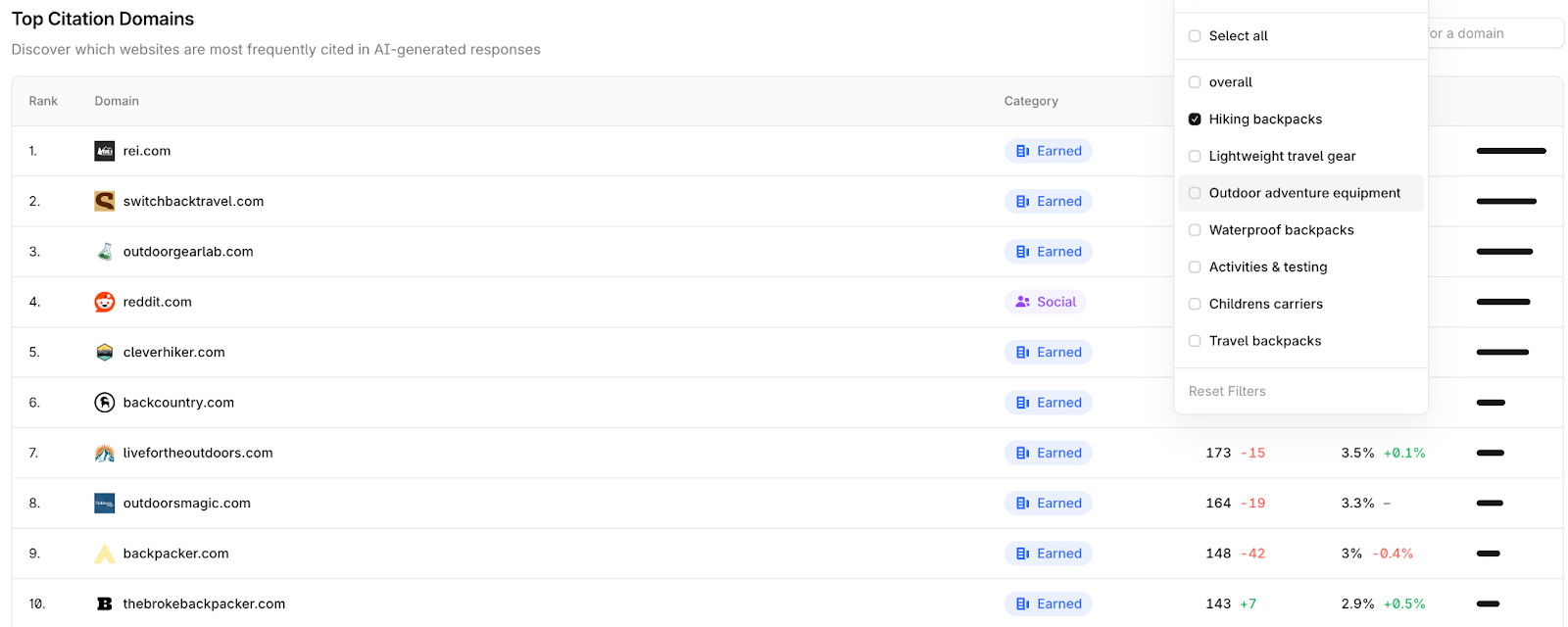Tick the Travel backpacks checkbox

click(x=1195, y=341)
